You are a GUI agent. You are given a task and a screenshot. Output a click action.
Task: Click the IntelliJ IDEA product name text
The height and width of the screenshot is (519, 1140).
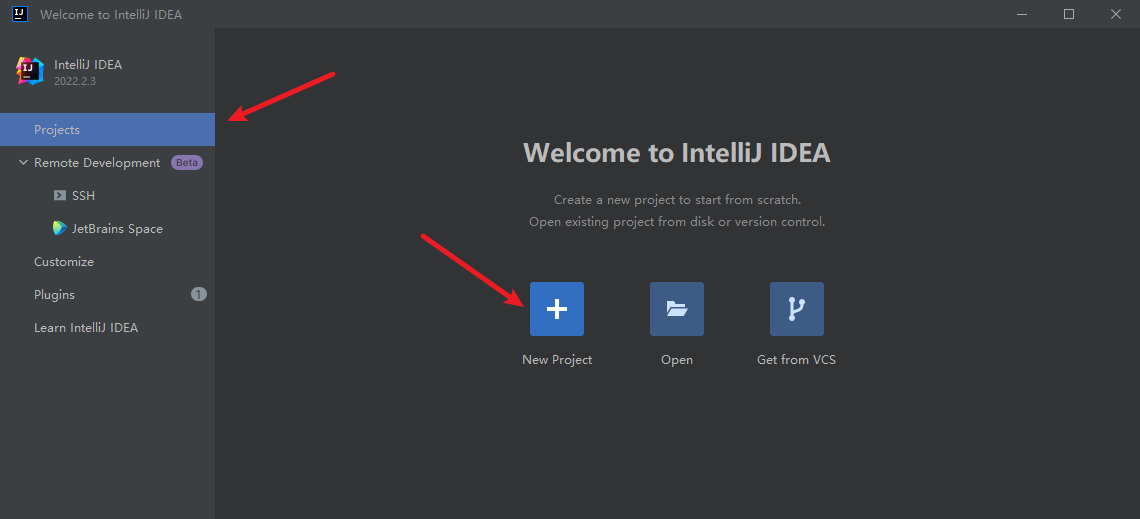click(x=88, y=65)
